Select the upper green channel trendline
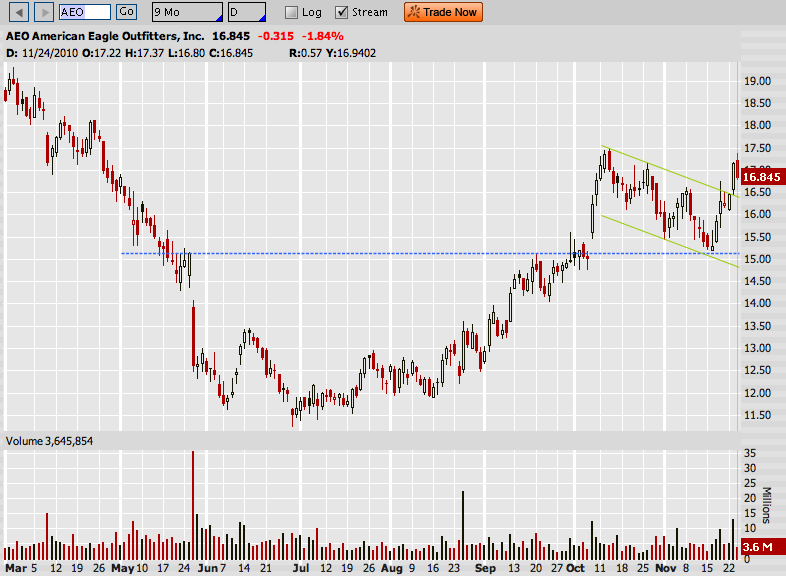Image resolution: width=786 pixels, height=576 pixels. coord(660,170)
